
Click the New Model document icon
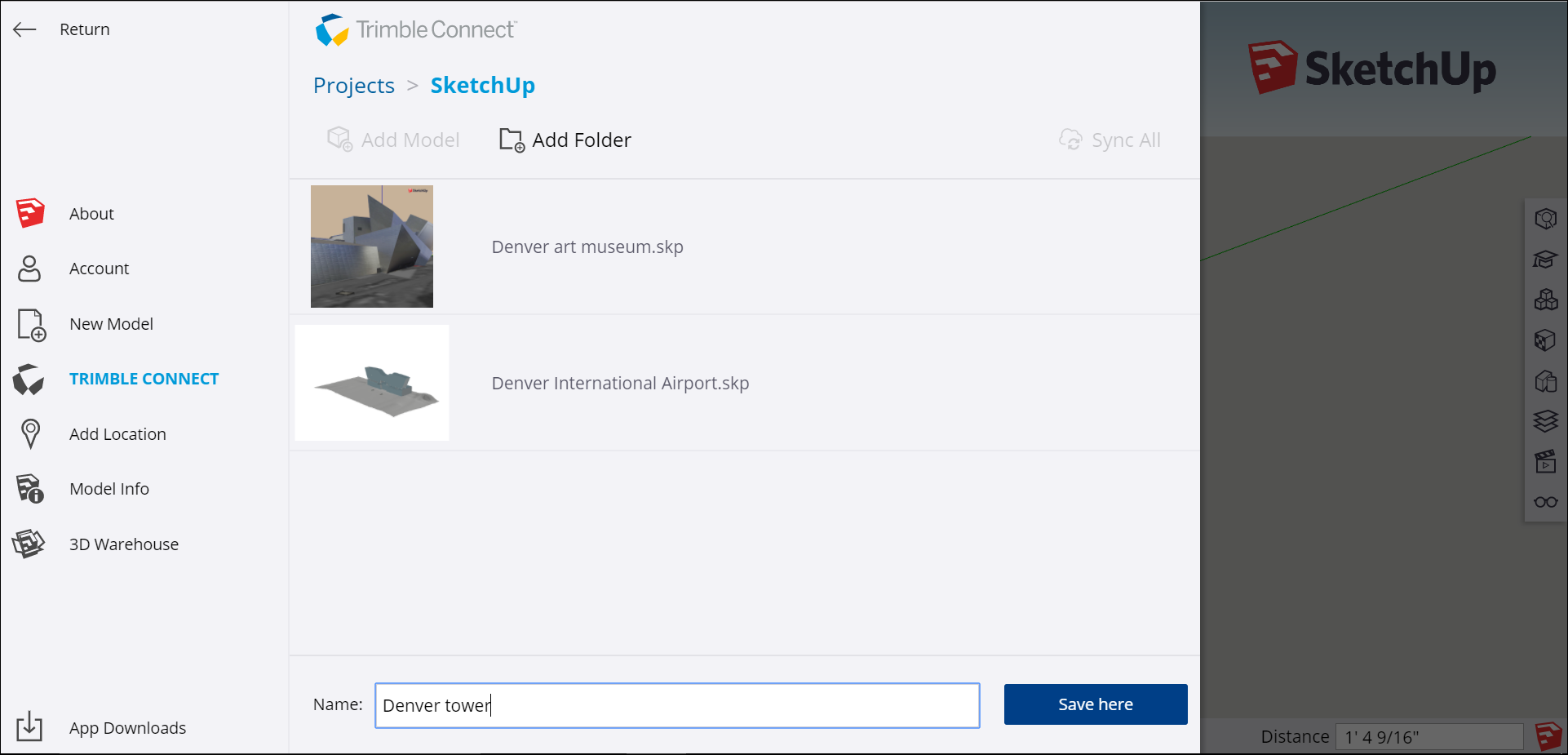point(31,324)
